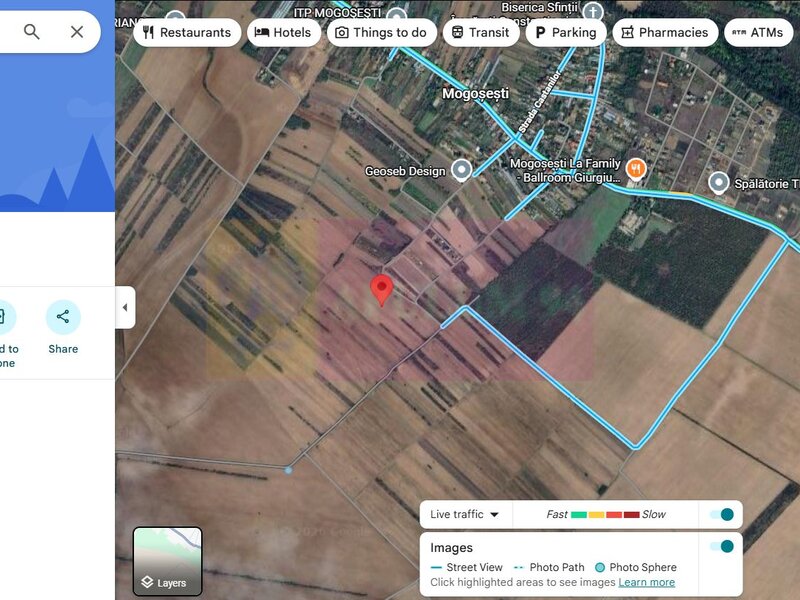Show ATMs on the map
The height and width of the screenshot is (600, 800).
pyautogui.click(x=758, y=33)
